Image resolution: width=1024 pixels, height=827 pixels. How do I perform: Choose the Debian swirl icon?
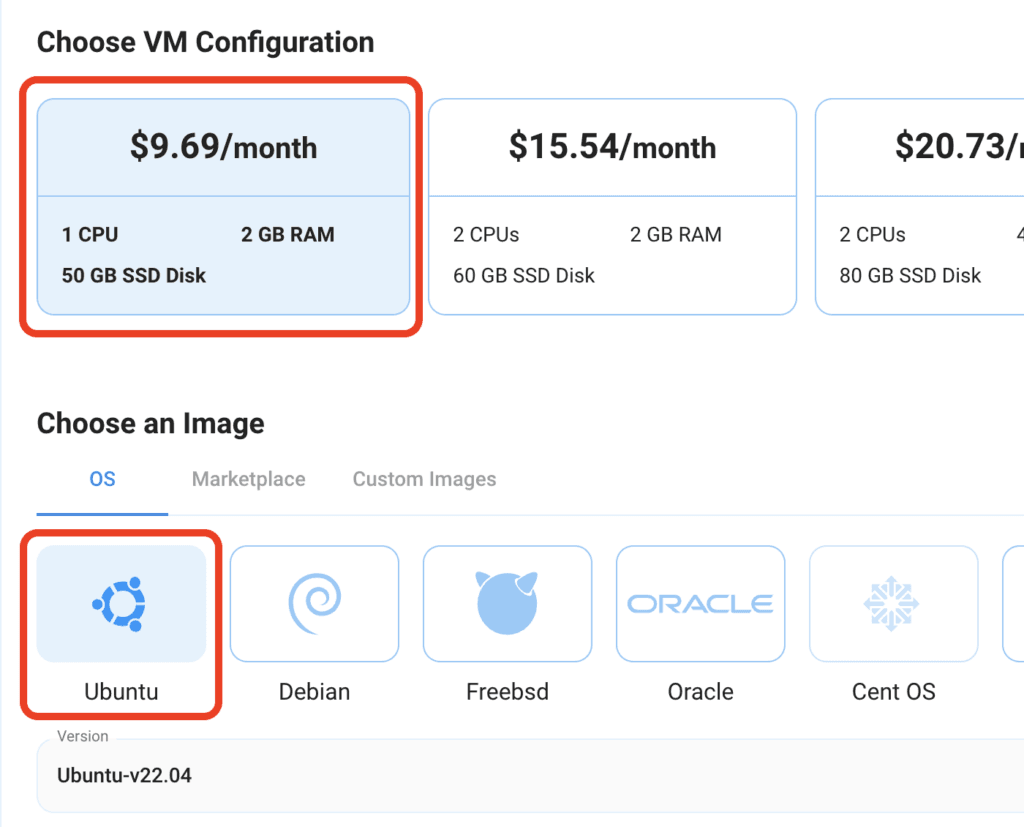click(314, 604)
